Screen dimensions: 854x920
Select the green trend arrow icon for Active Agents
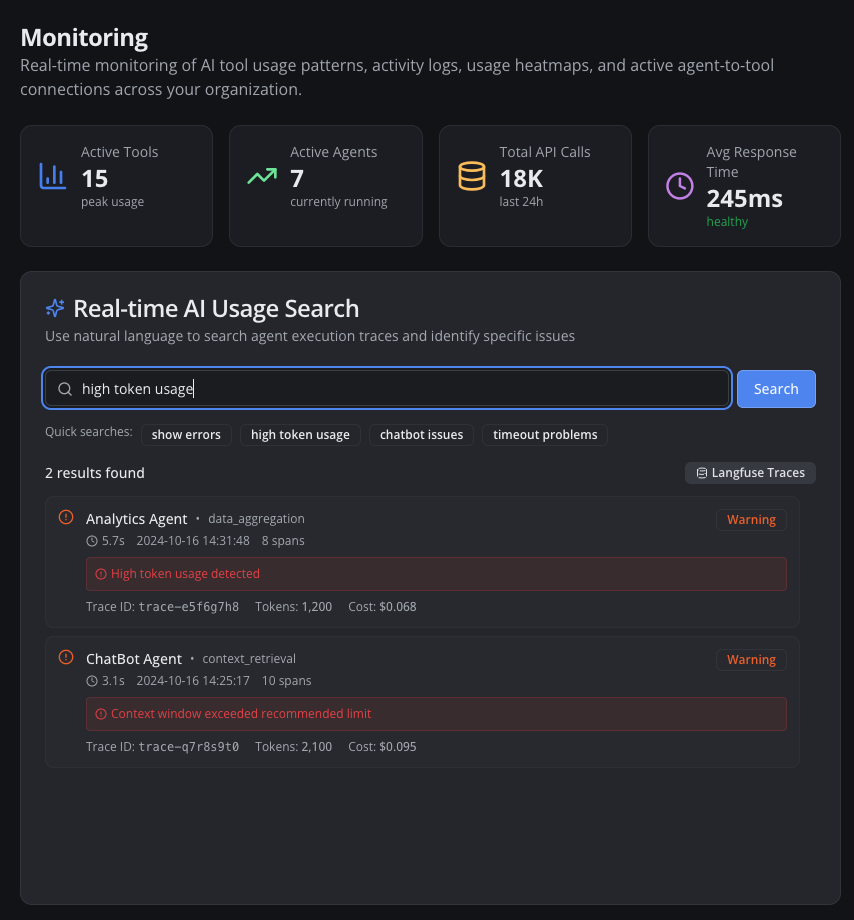pyautogui.click(x=262, y=176)
